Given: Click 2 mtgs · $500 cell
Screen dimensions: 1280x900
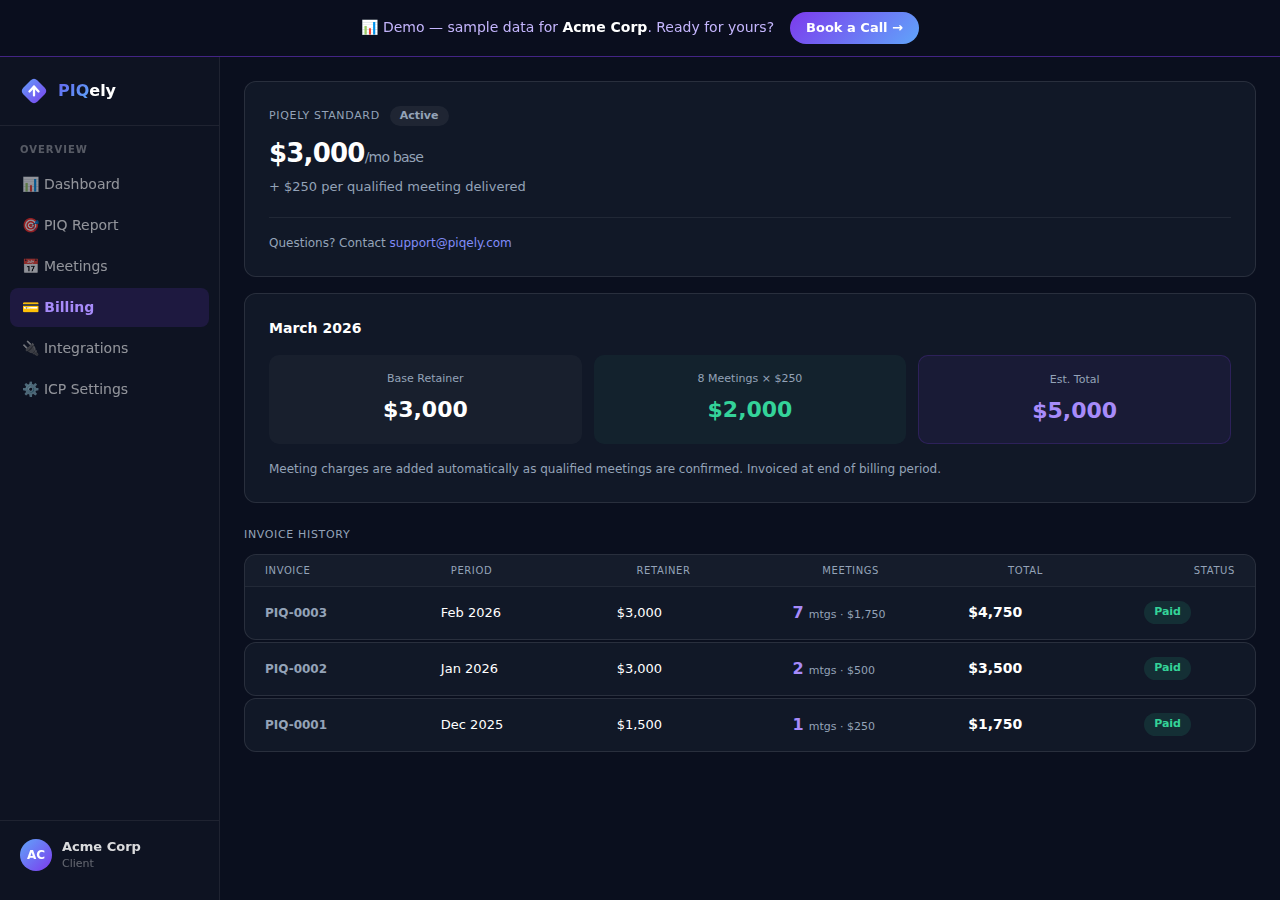Looking at the screenshot, I should coord(834,669).
